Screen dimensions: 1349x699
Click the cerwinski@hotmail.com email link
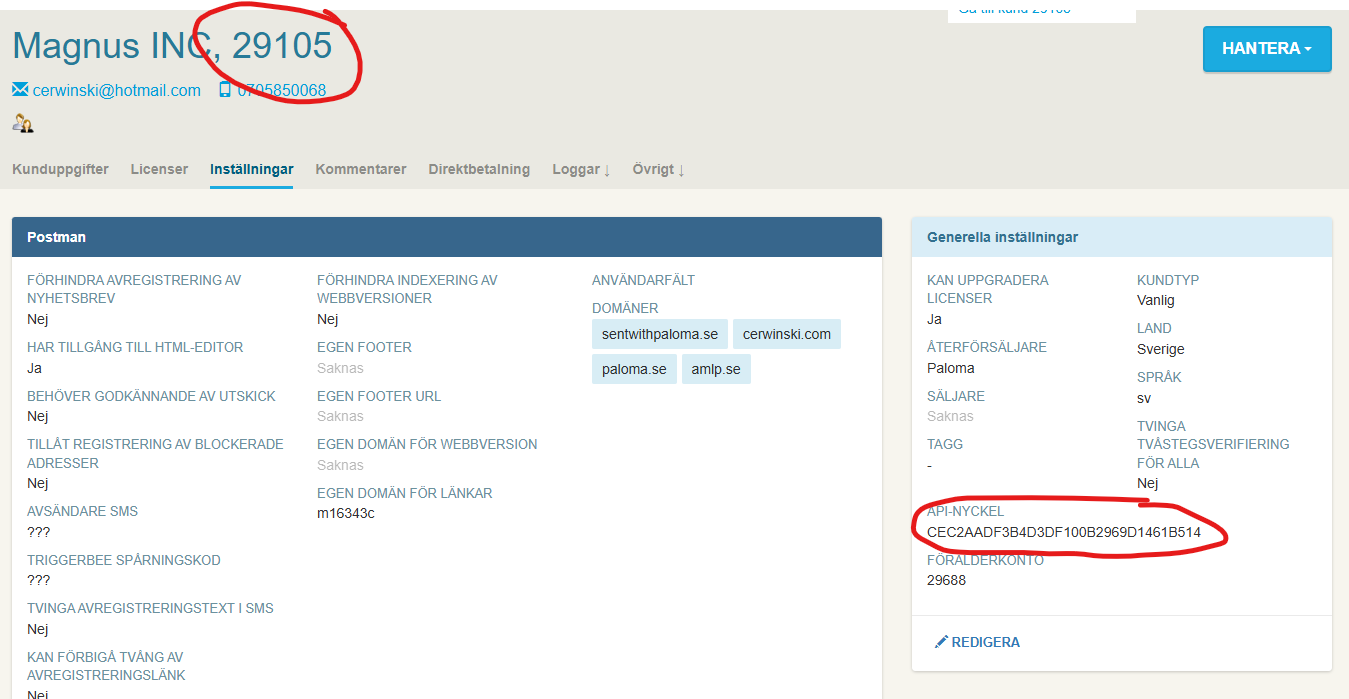(x=116, y=90)
